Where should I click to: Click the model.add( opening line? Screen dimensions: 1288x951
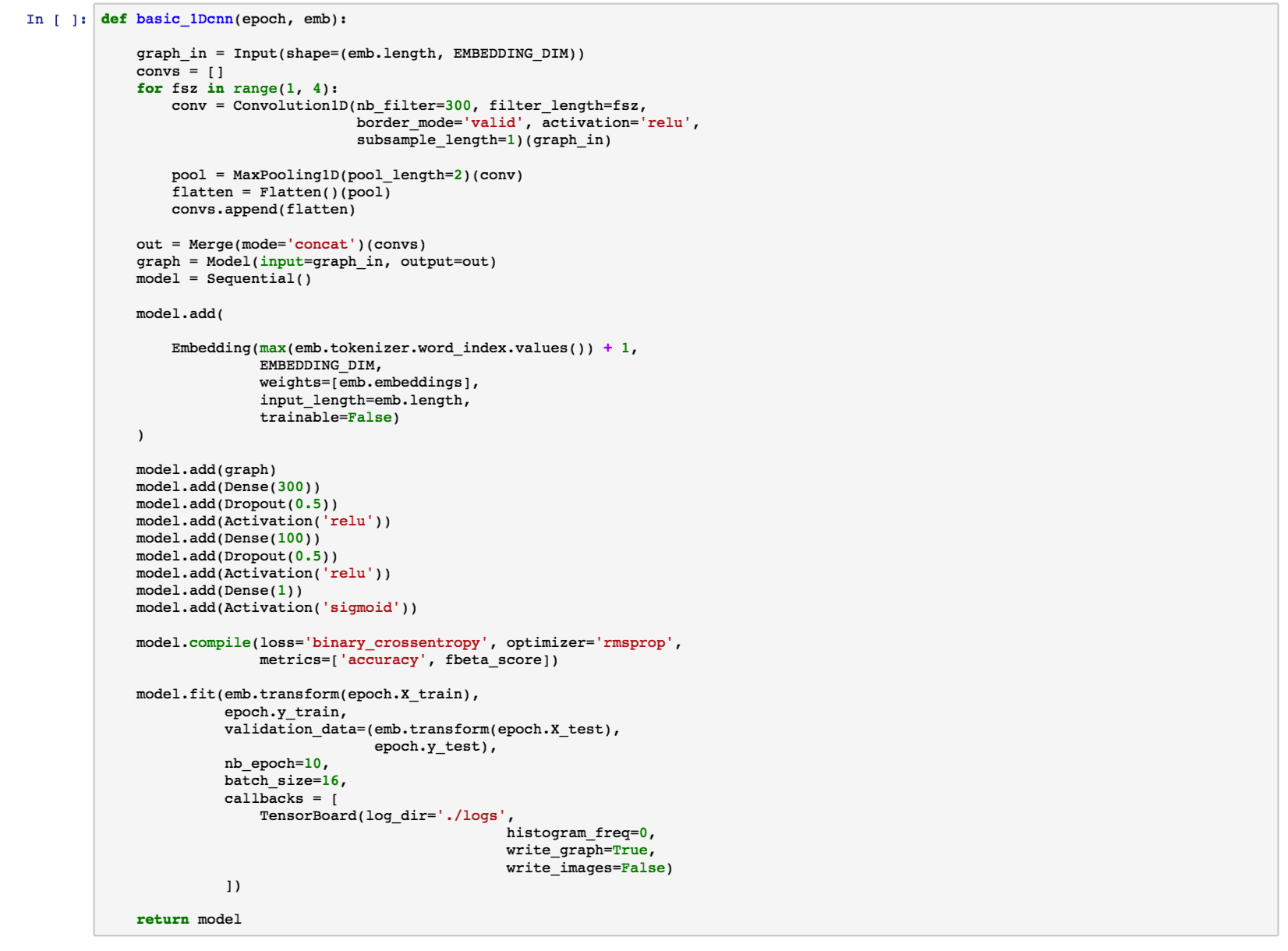(x=180, y=314)
